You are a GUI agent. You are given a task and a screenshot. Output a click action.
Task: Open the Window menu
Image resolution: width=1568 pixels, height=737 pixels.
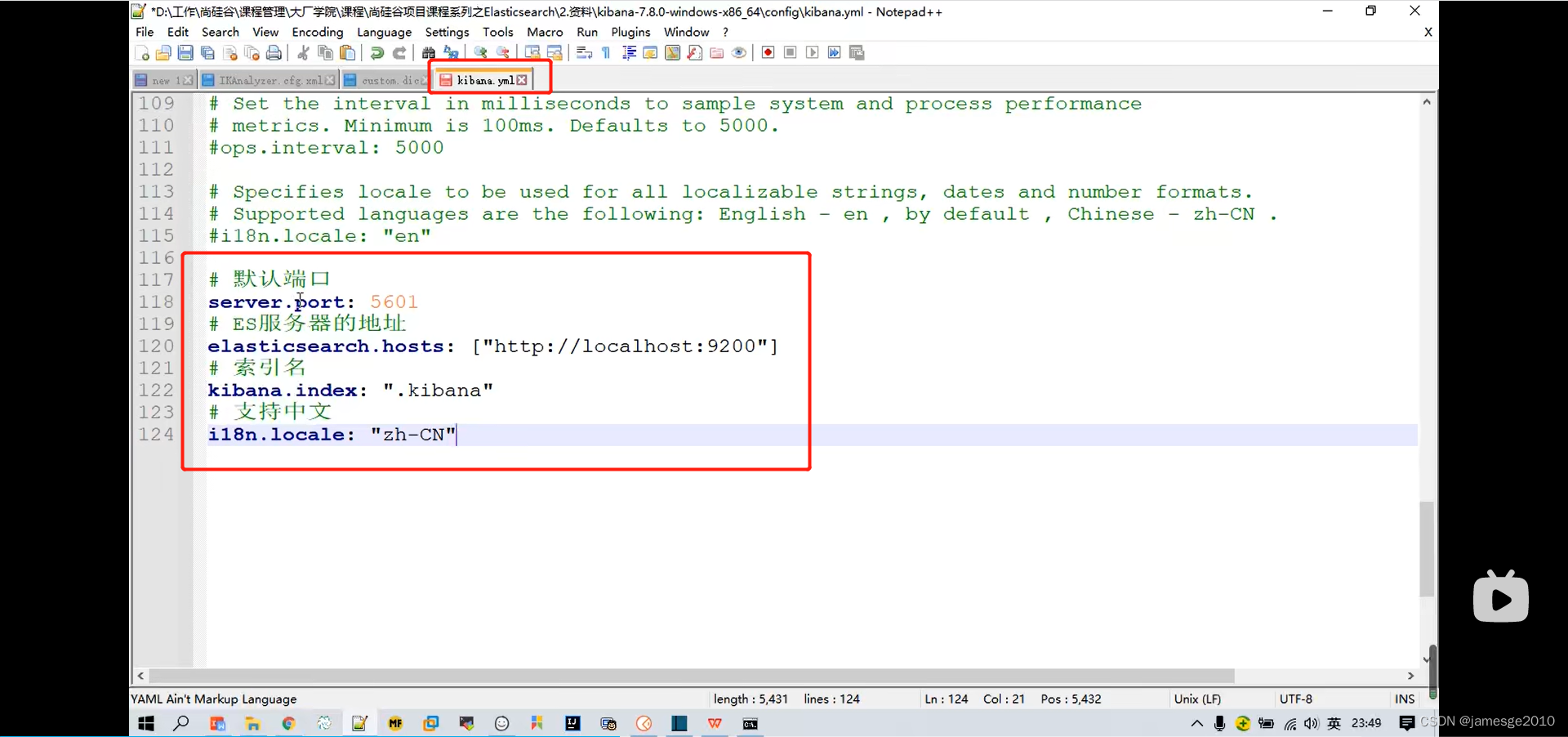686,32
